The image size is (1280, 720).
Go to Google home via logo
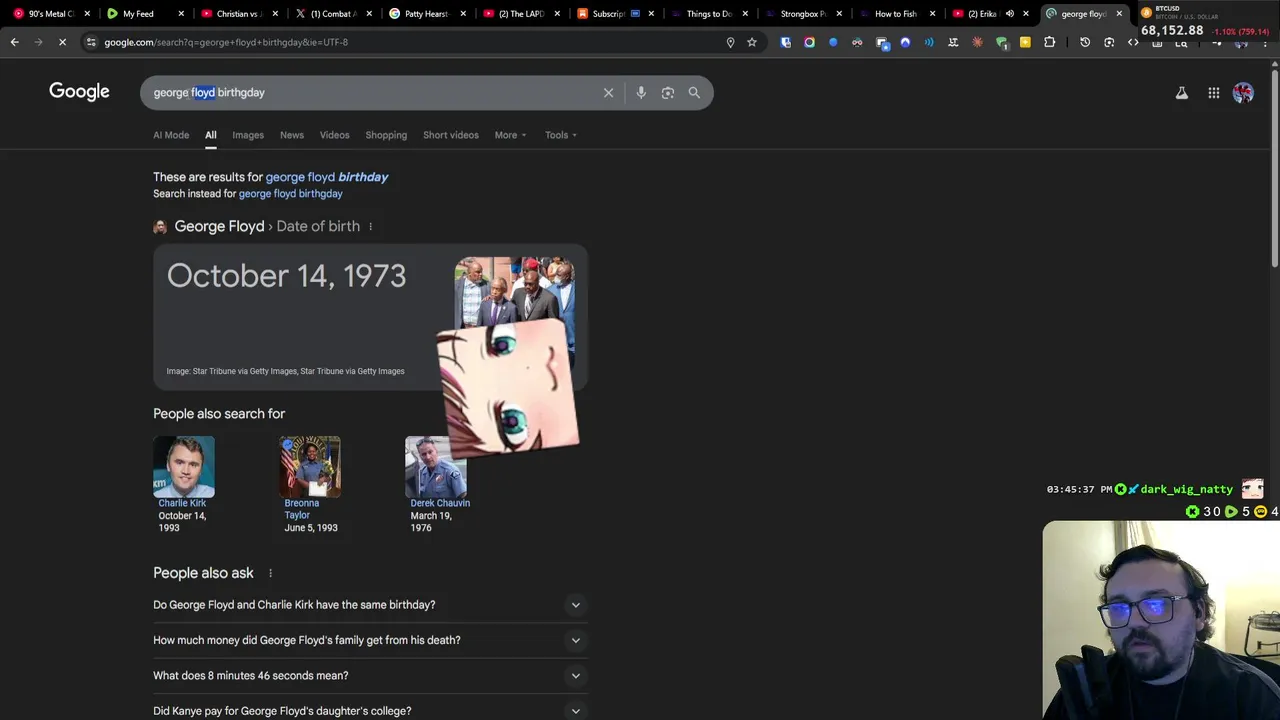click(x=79, y=92)
